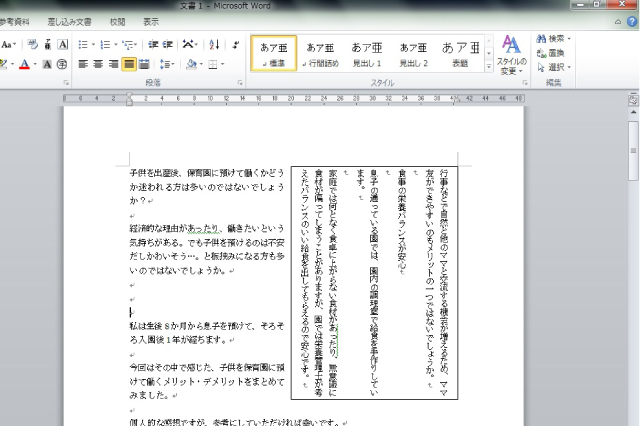
Task: Click the multilevel list icon
Action: coord(128,44)
